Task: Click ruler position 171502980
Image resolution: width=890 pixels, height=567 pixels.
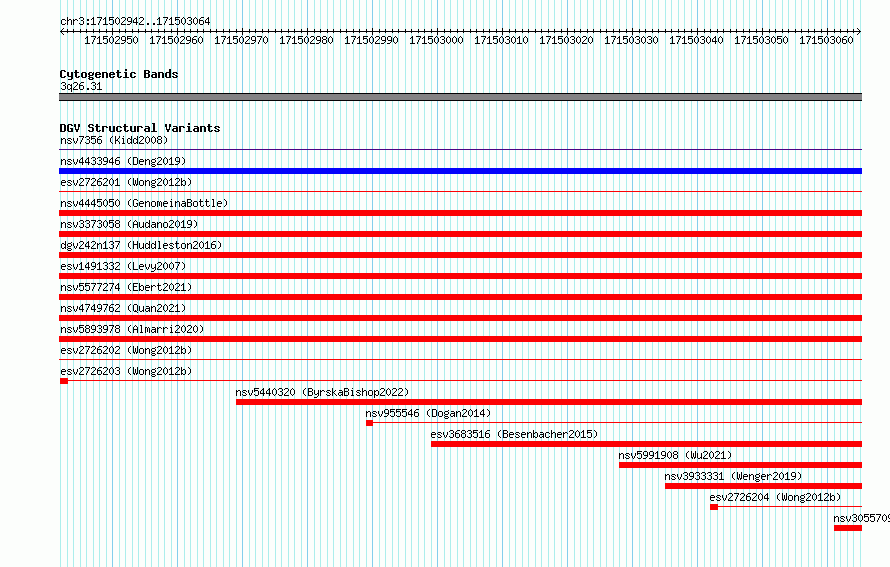Action: [306, 40]
